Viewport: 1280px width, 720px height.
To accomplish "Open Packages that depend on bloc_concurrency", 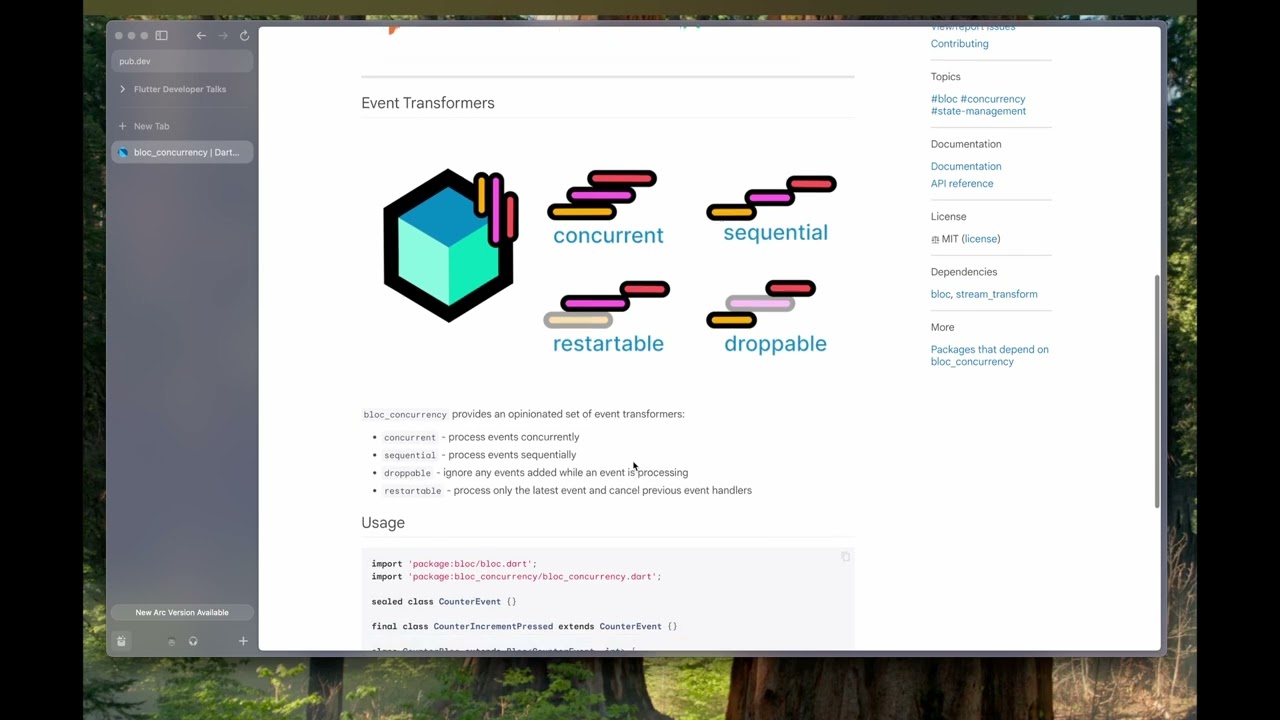I will click(990, 355).
